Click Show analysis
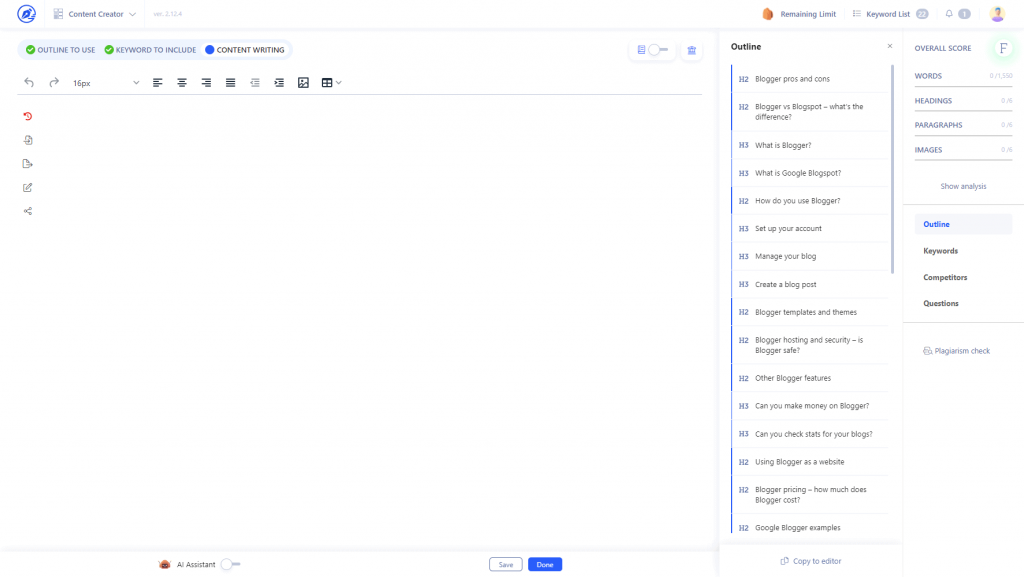Screen dimensions: 1024x577 pyautogui.click(x=963, y=187)
